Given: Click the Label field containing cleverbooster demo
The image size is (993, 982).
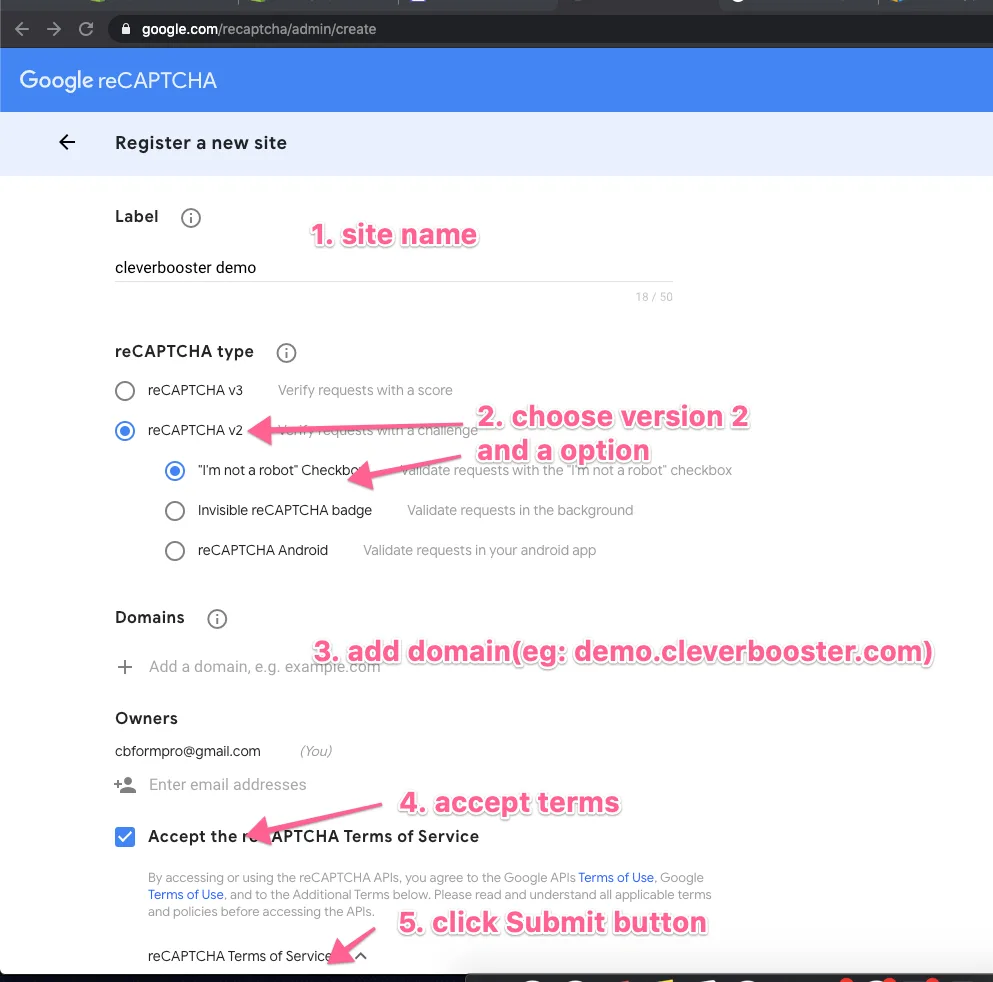Looking at the screenshot, I should tap(393, 268).
